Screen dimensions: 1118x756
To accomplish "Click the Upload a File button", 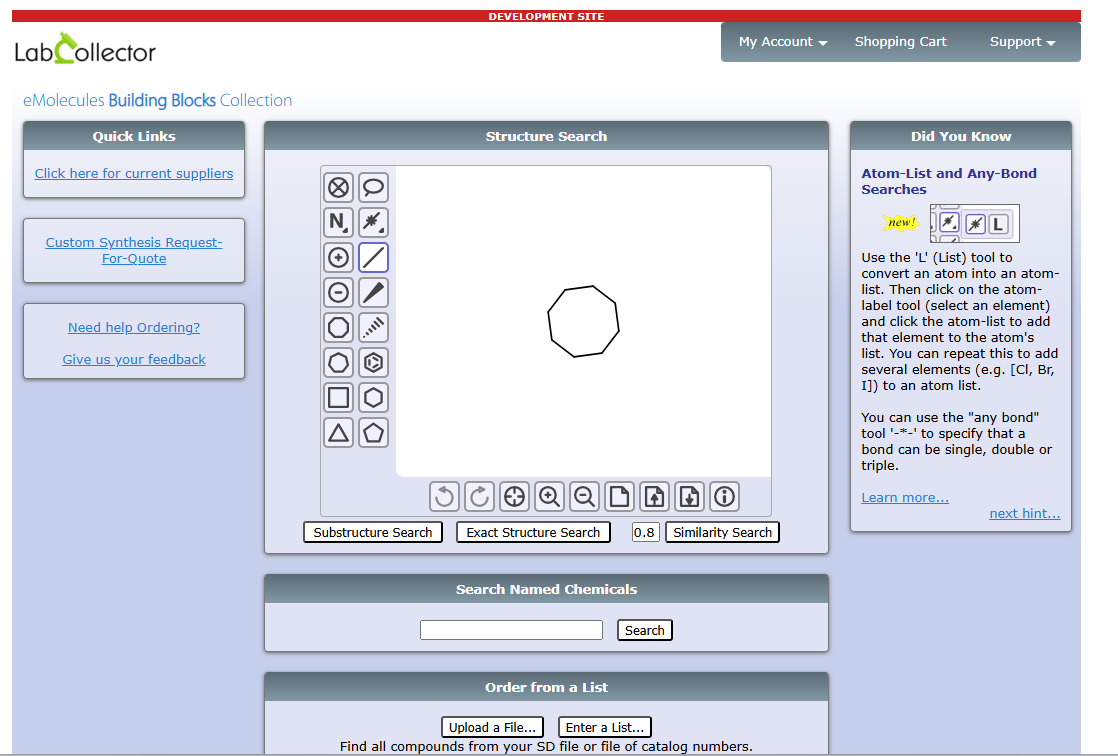I will point(492,727).
